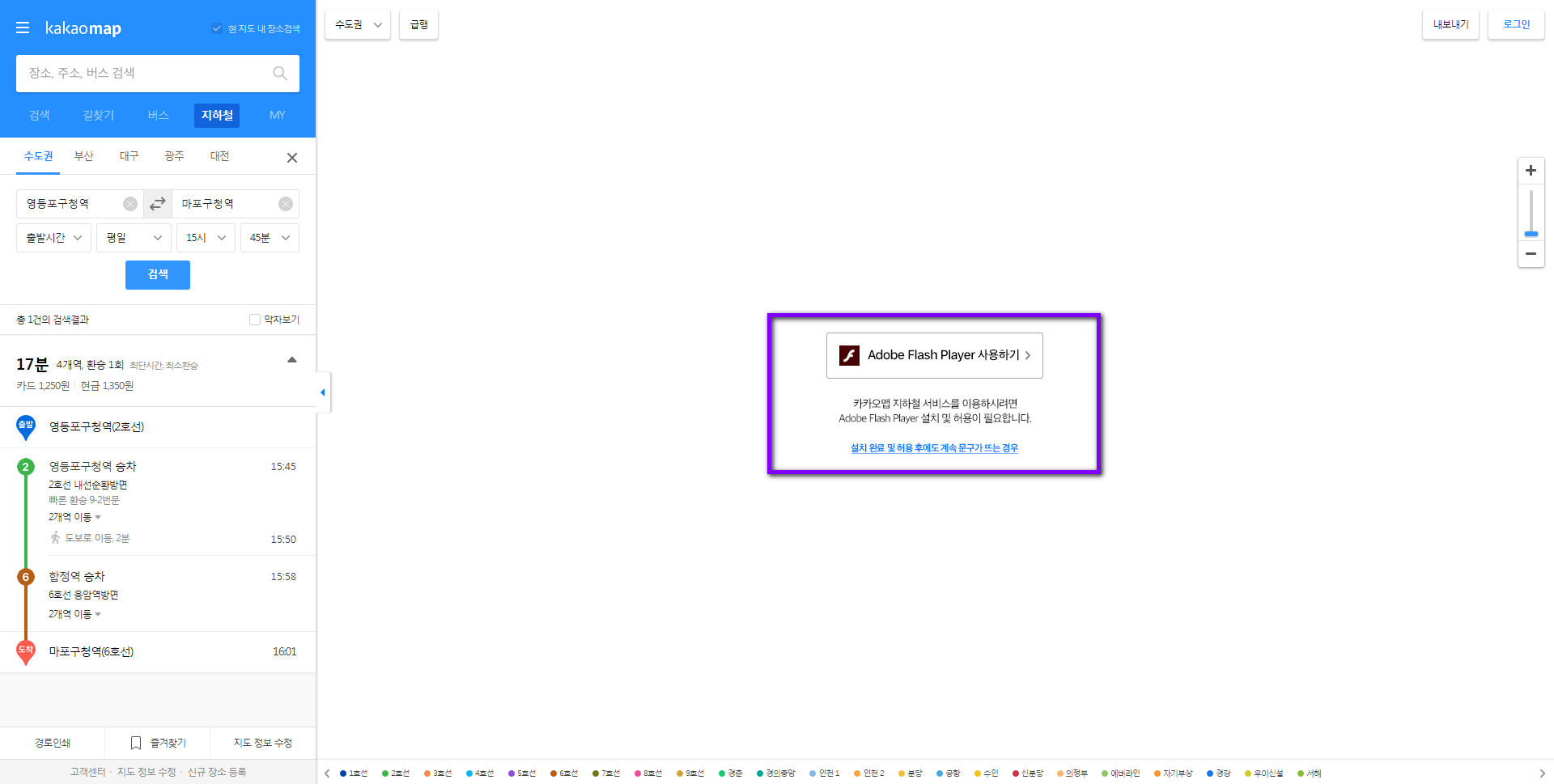1554x784 pixels.
Task: Switch to the 버스 tab
Action: [x=159, y=116]
